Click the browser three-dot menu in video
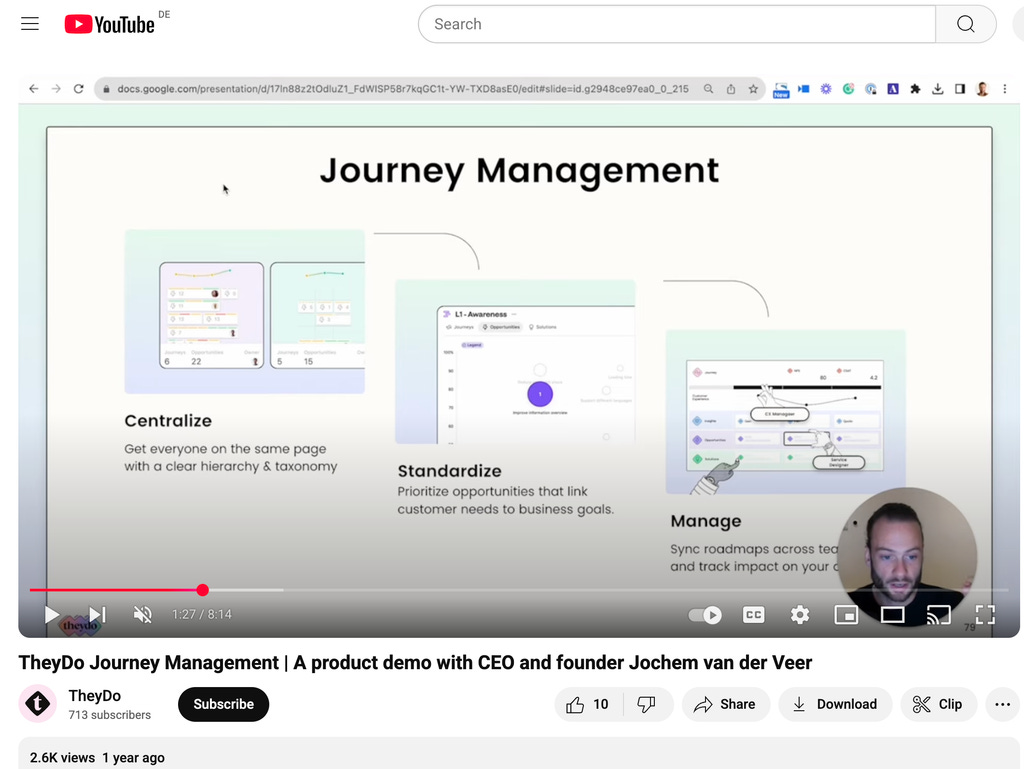 (1004, 89)
